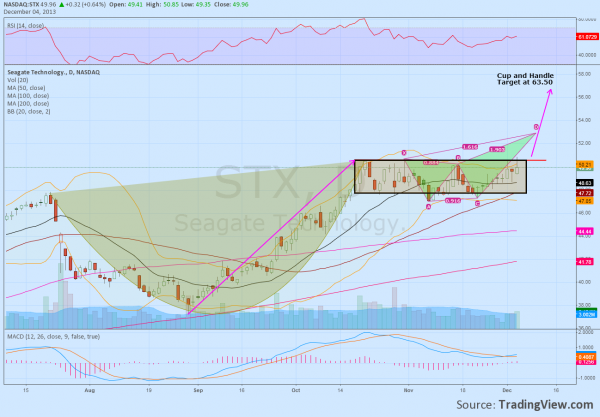Click the orange 50.21 price tag

[x=585, y=165]
